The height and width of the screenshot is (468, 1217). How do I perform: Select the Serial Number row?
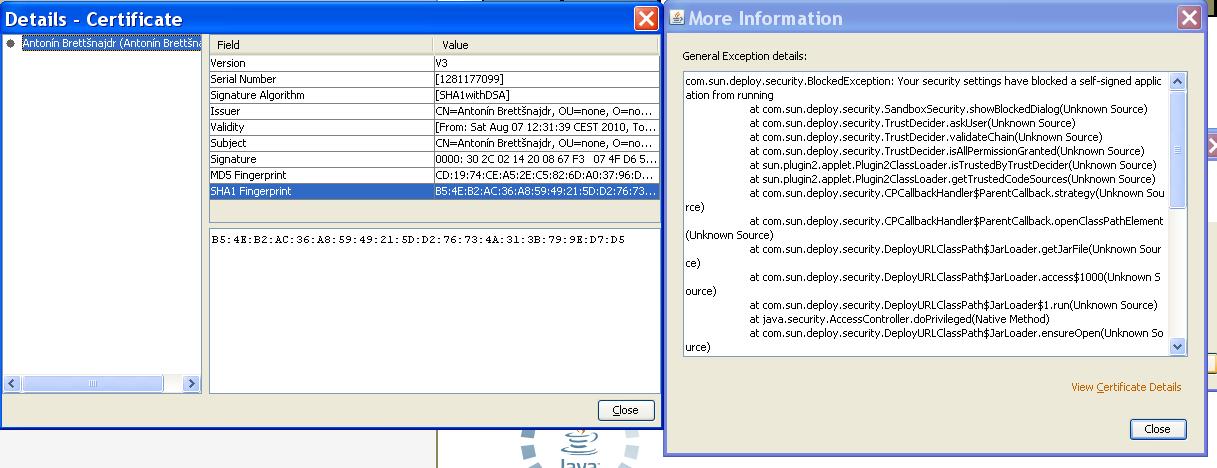pyautogui.click(x=434, y=79)
